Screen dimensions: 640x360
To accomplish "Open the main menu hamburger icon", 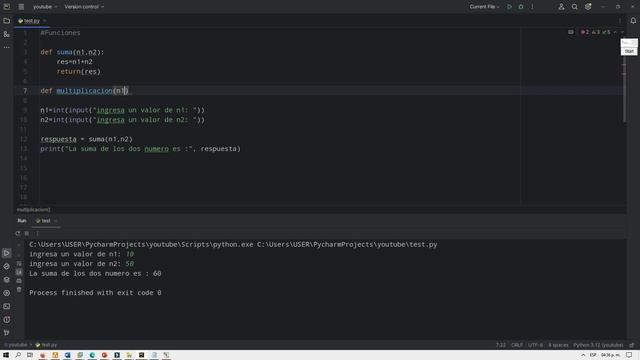I will 21,7.
